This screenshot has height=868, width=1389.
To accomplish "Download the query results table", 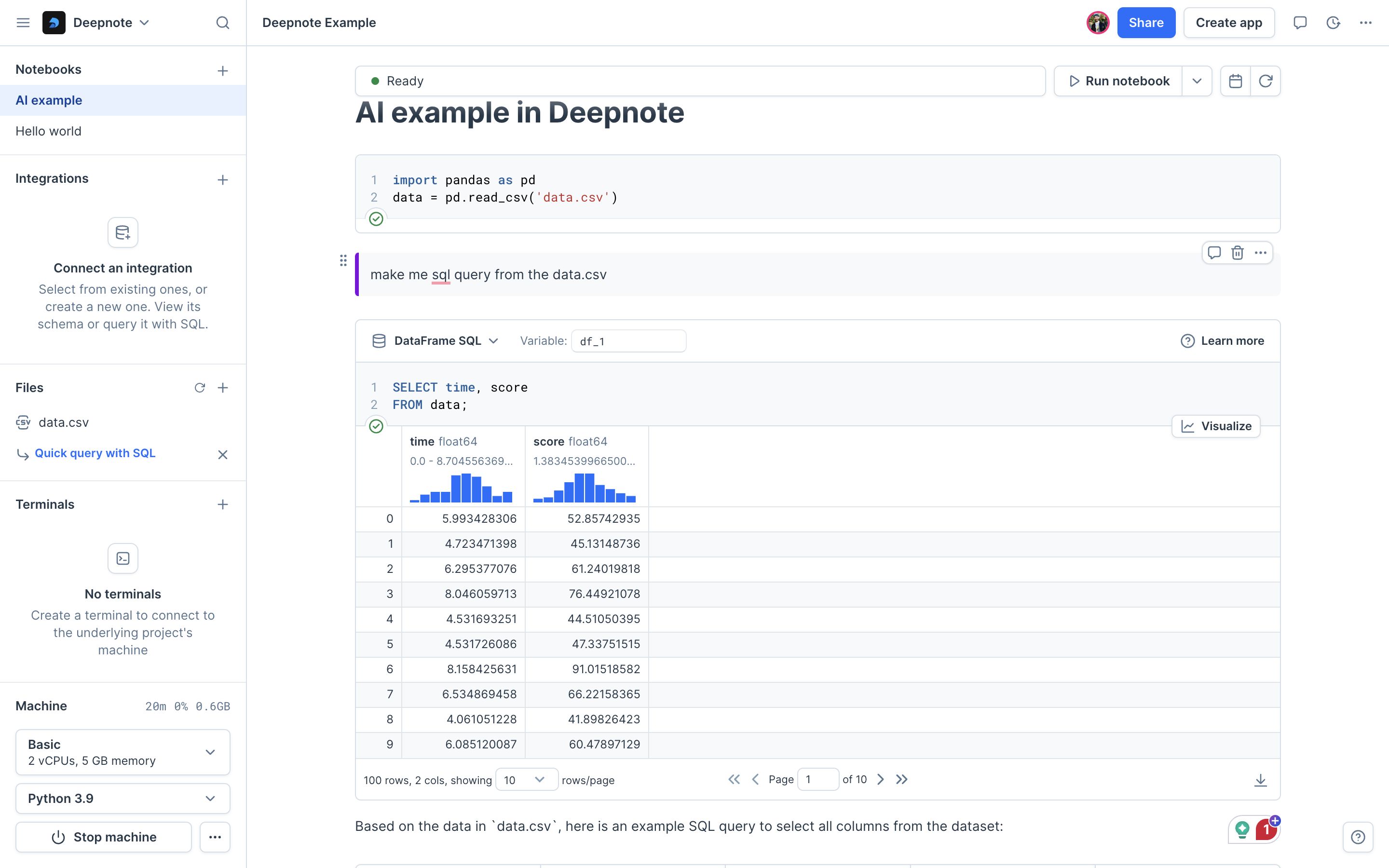I will pyautogui.click(x=1260, y=780).
